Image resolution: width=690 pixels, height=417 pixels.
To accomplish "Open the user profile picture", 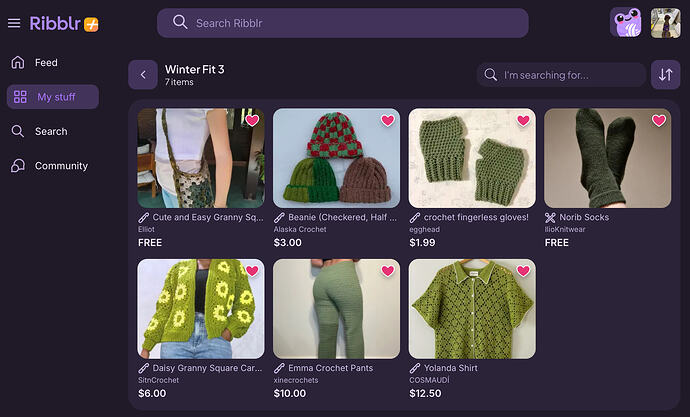I will coord(666,23).
